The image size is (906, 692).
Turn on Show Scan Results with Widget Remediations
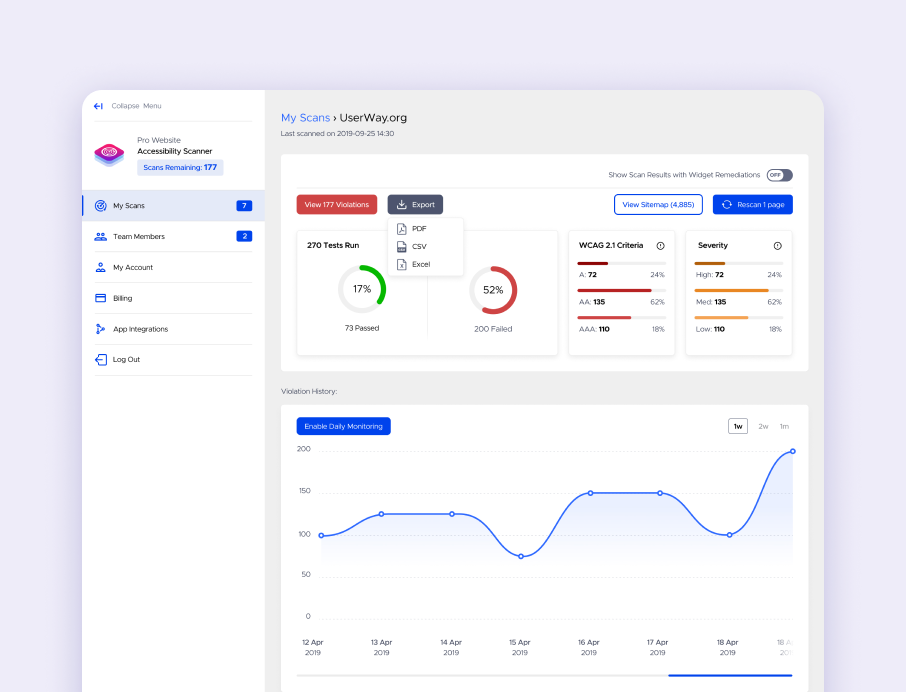[779, 174]
